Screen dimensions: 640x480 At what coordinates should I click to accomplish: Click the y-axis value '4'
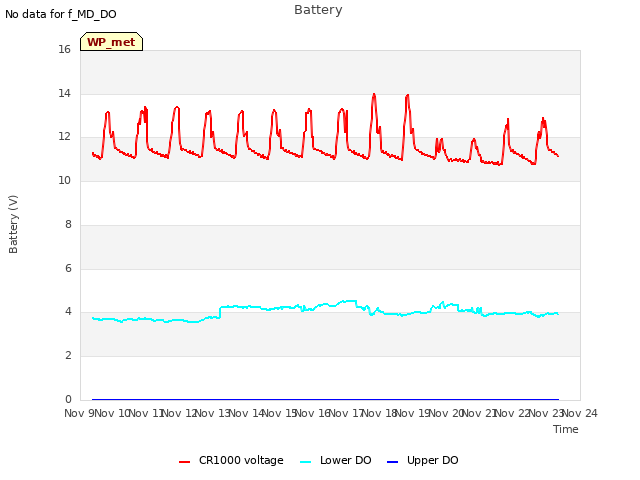click(x=68, y=311)
